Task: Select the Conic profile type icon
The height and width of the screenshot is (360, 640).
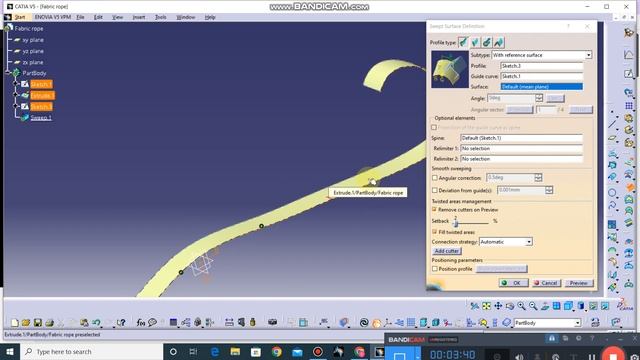Action: [x=499, y=42]
